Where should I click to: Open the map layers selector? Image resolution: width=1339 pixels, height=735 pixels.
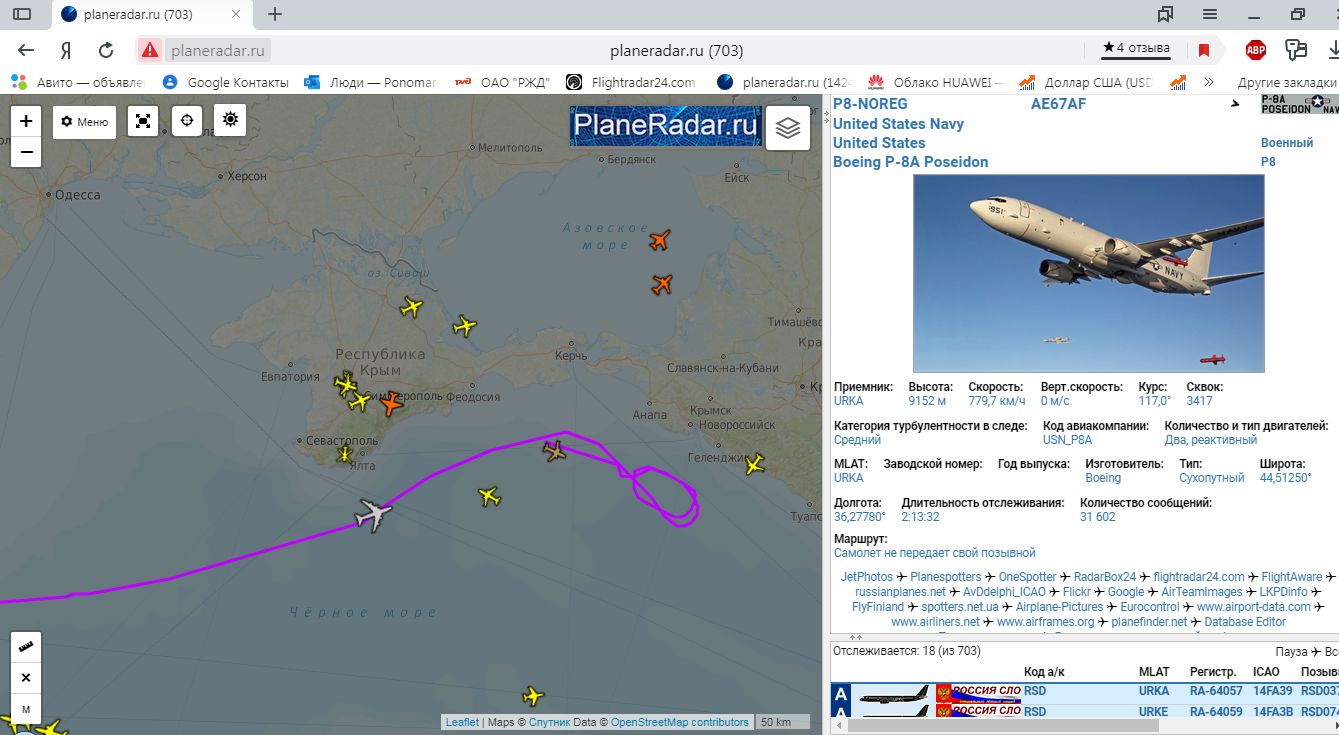(x=788, y=127)
